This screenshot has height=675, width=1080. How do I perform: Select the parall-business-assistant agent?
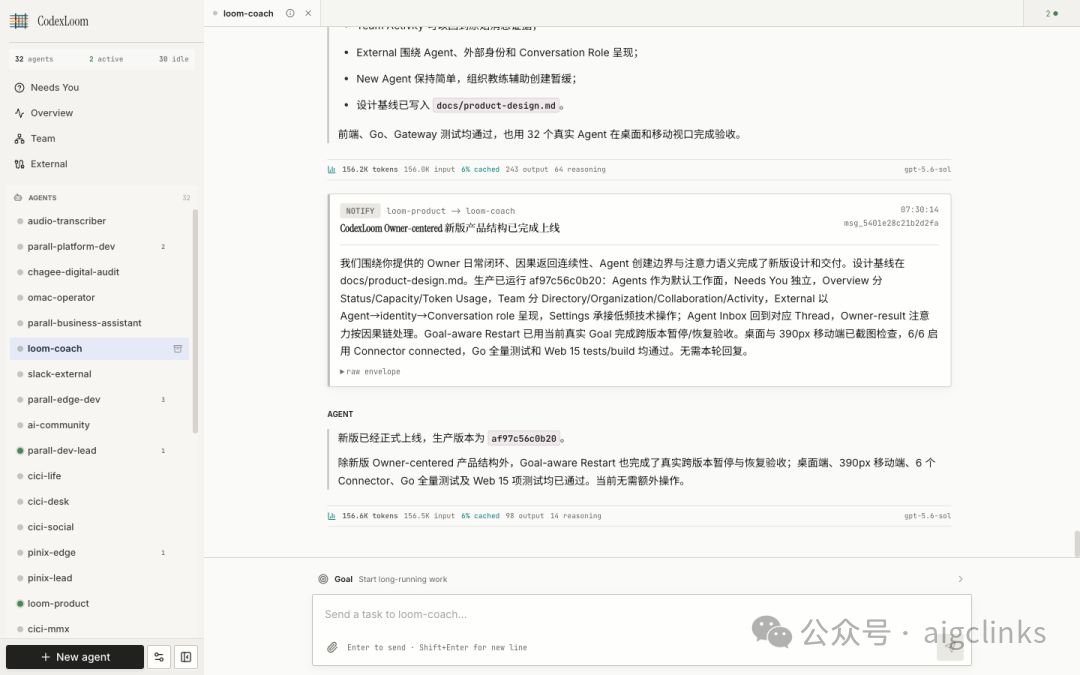99,323
